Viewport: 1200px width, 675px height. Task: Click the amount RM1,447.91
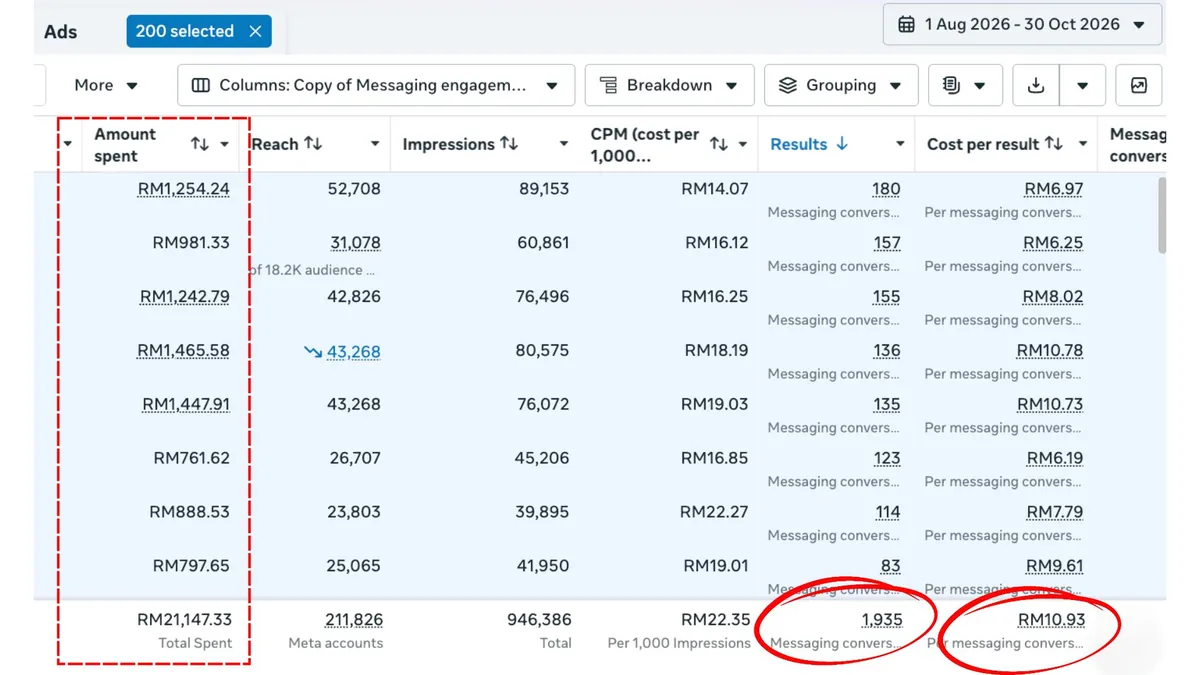186,405
